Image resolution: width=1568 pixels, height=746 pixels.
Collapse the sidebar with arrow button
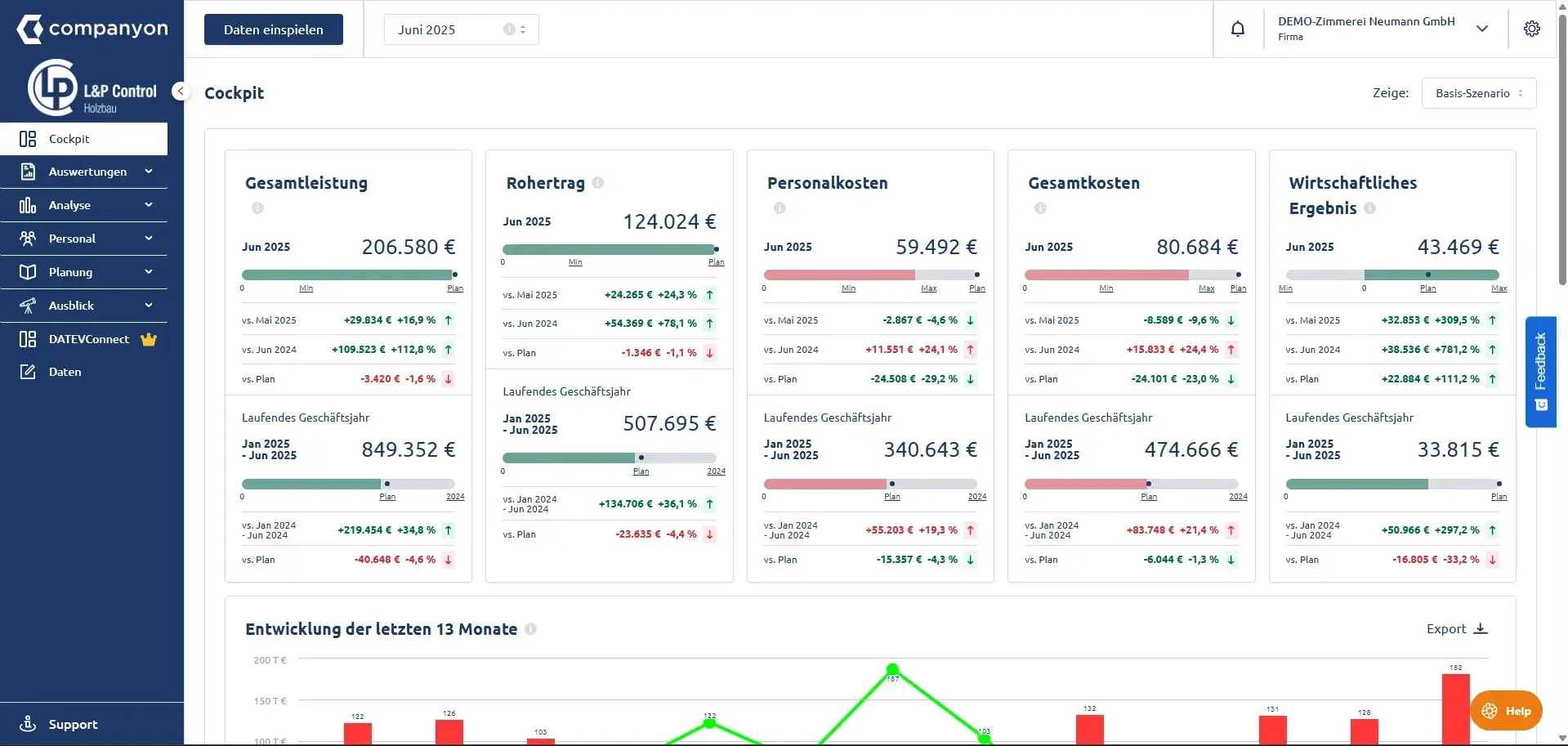pos(181,92)
